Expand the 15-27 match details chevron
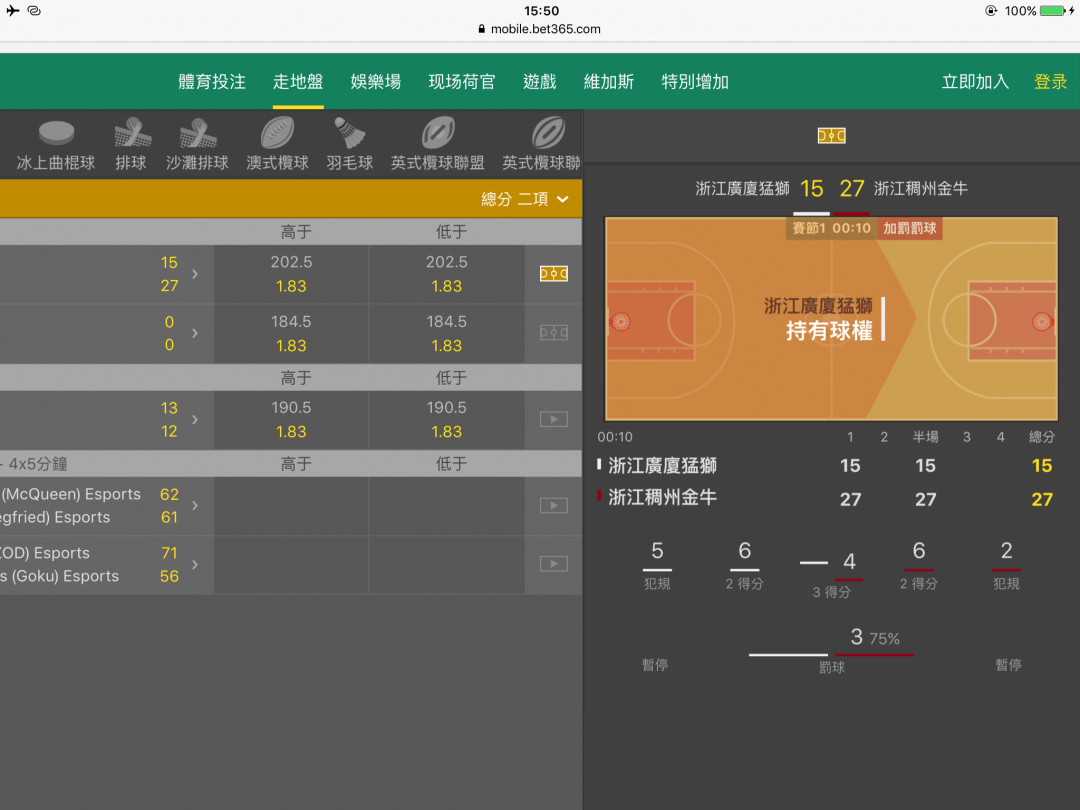 click(x=196, y=274)
